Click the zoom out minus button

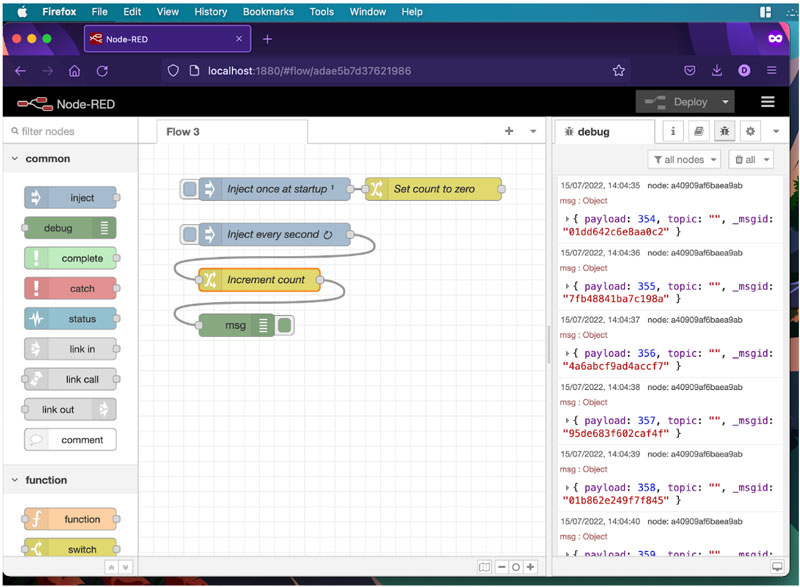pos(502,567)
